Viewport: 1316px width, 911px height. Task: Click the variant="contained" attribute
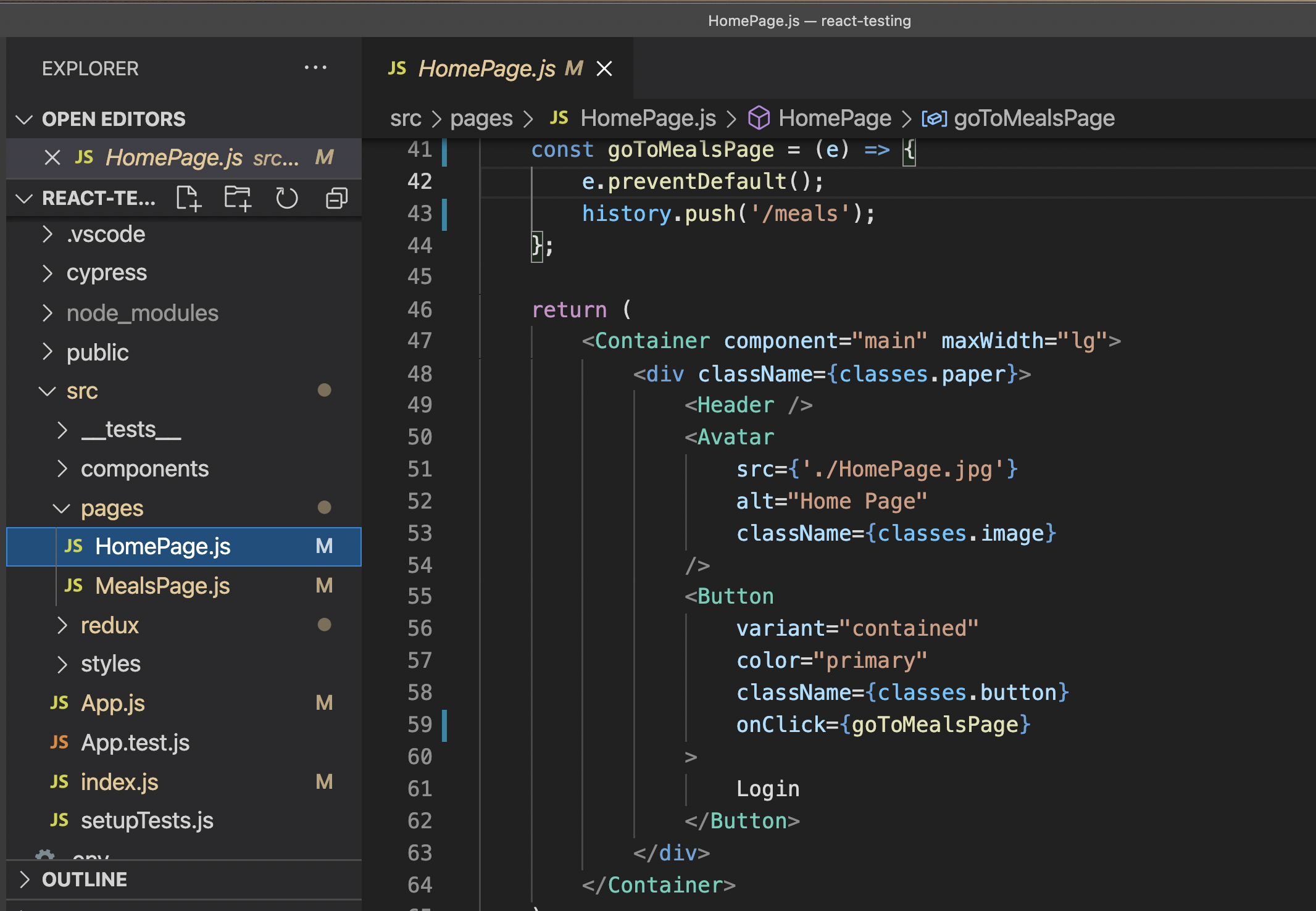(x=857, y=628)
